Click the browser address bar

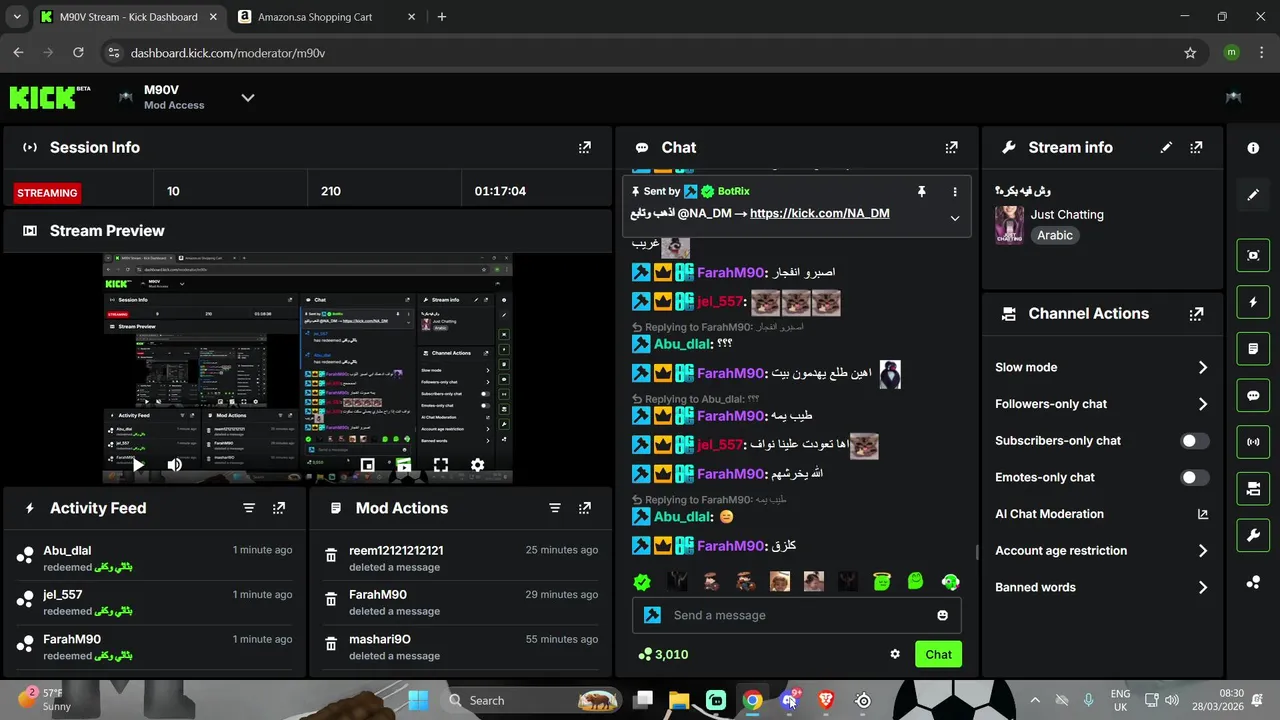[640, 53]
